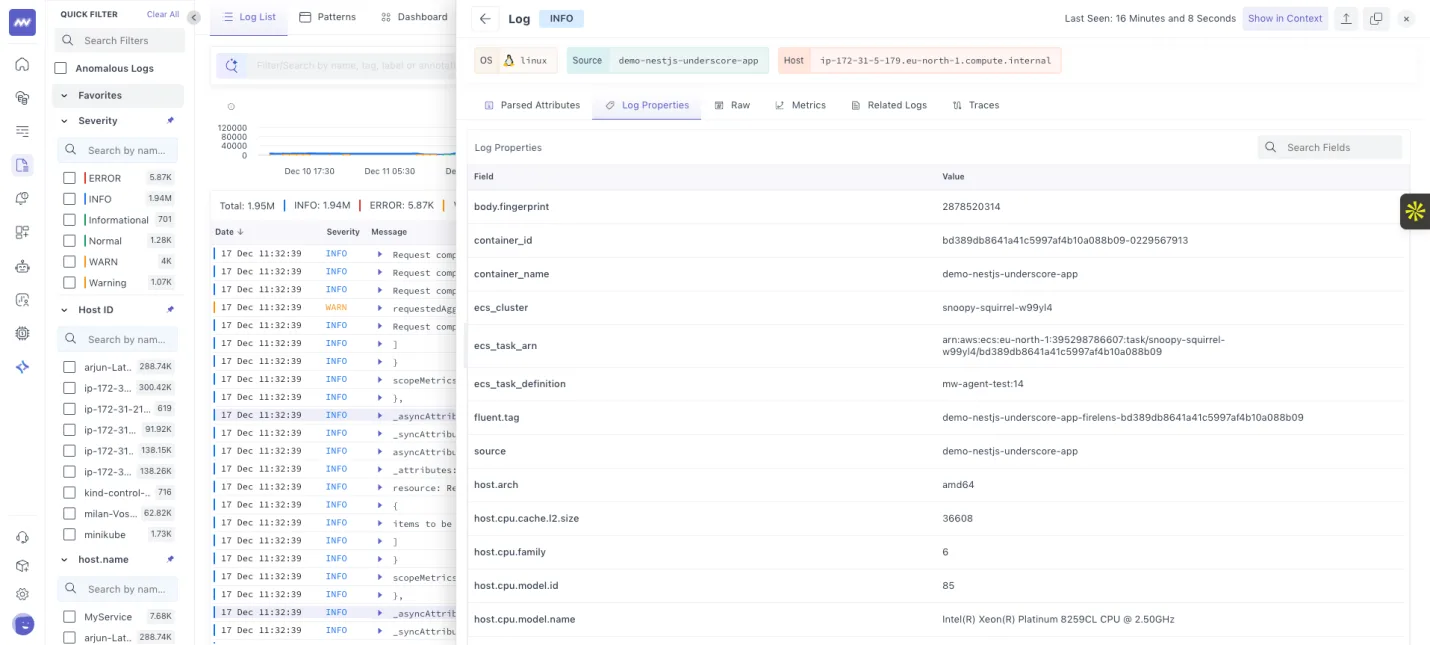Check the minikube host filter
Image resolution: width=1430 pixels, height=645 pixels.
[69, 535]
